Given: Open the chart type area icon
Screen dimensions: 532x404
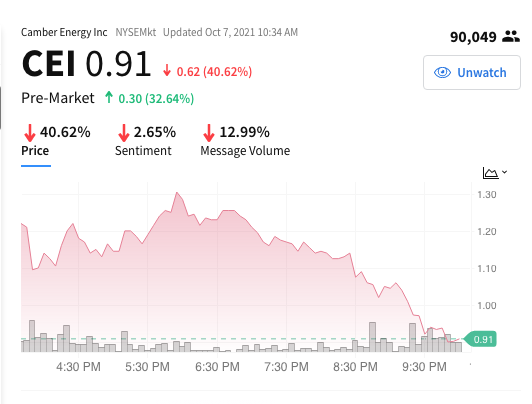Looking at the screenshot, I should (x=491, y=173).
